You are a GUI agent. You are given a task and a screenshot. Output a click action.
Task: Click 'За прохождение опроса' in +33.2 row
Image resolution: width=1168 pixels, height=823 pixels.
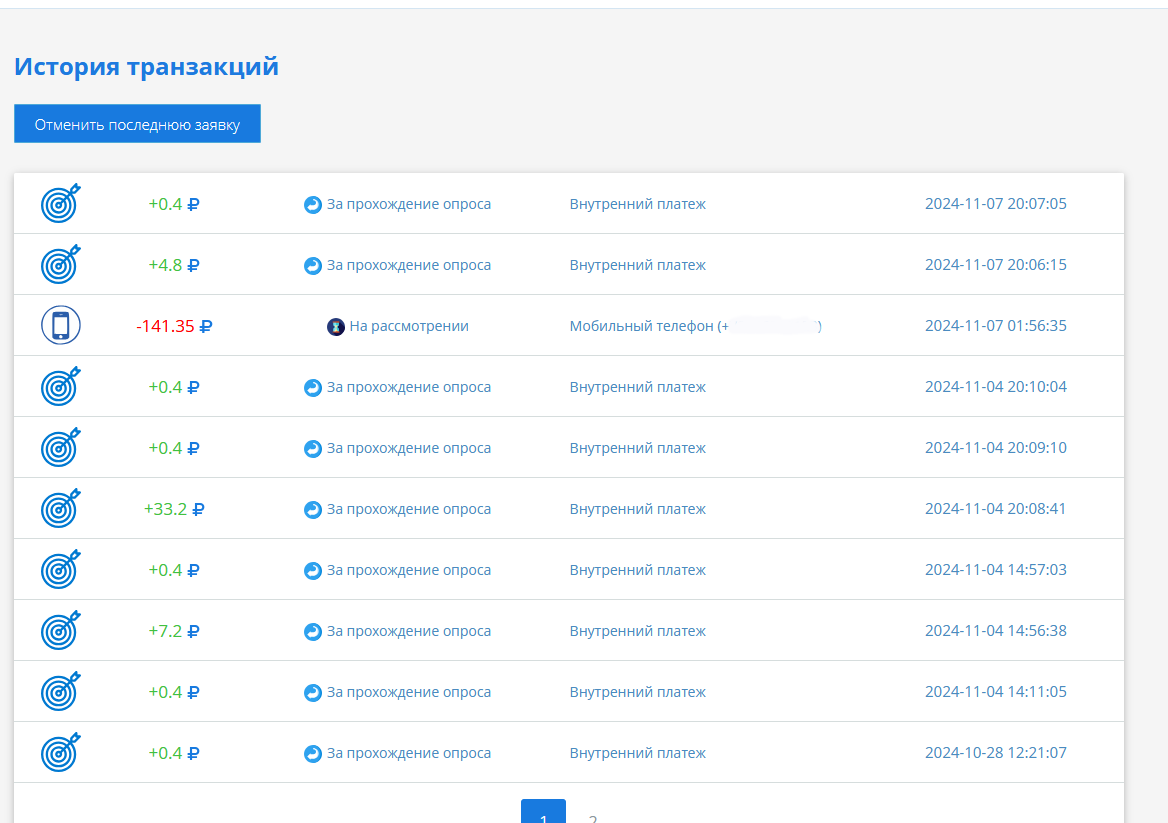coord(409,509)
